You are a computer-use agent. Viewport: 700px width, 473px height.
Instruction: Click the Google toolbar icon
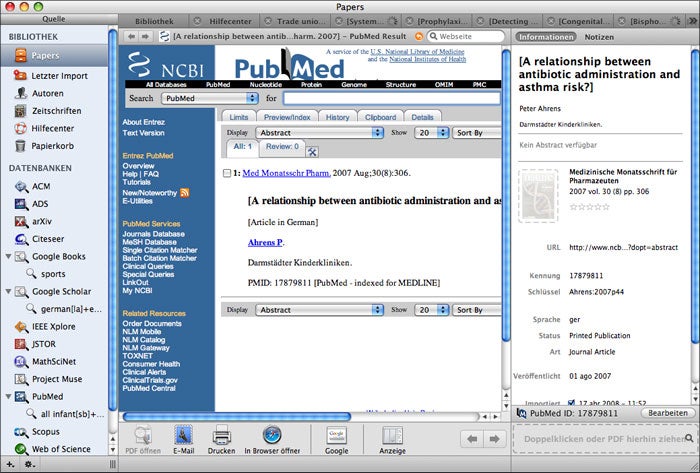[337, 436]
